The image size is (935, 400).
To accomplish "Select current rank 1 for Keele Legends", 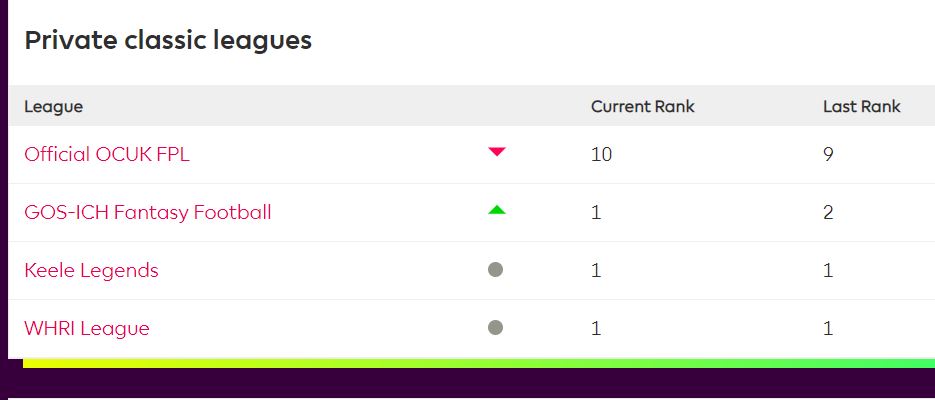I will pos(596,270).
